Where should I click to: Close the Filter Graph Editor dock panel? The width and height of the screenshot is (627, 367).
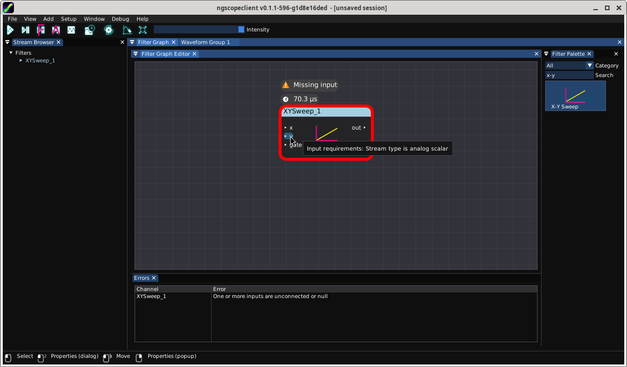click(x=537, y=54)
